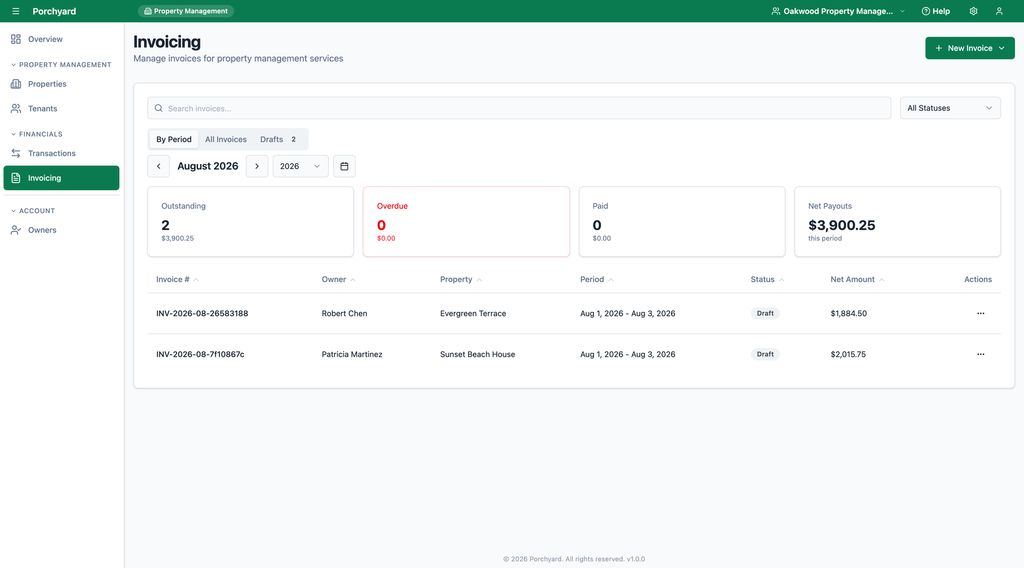Click Draft status badge for Sunset Beach House
This screenshot has height=568, width=1024.
[765, 355]
